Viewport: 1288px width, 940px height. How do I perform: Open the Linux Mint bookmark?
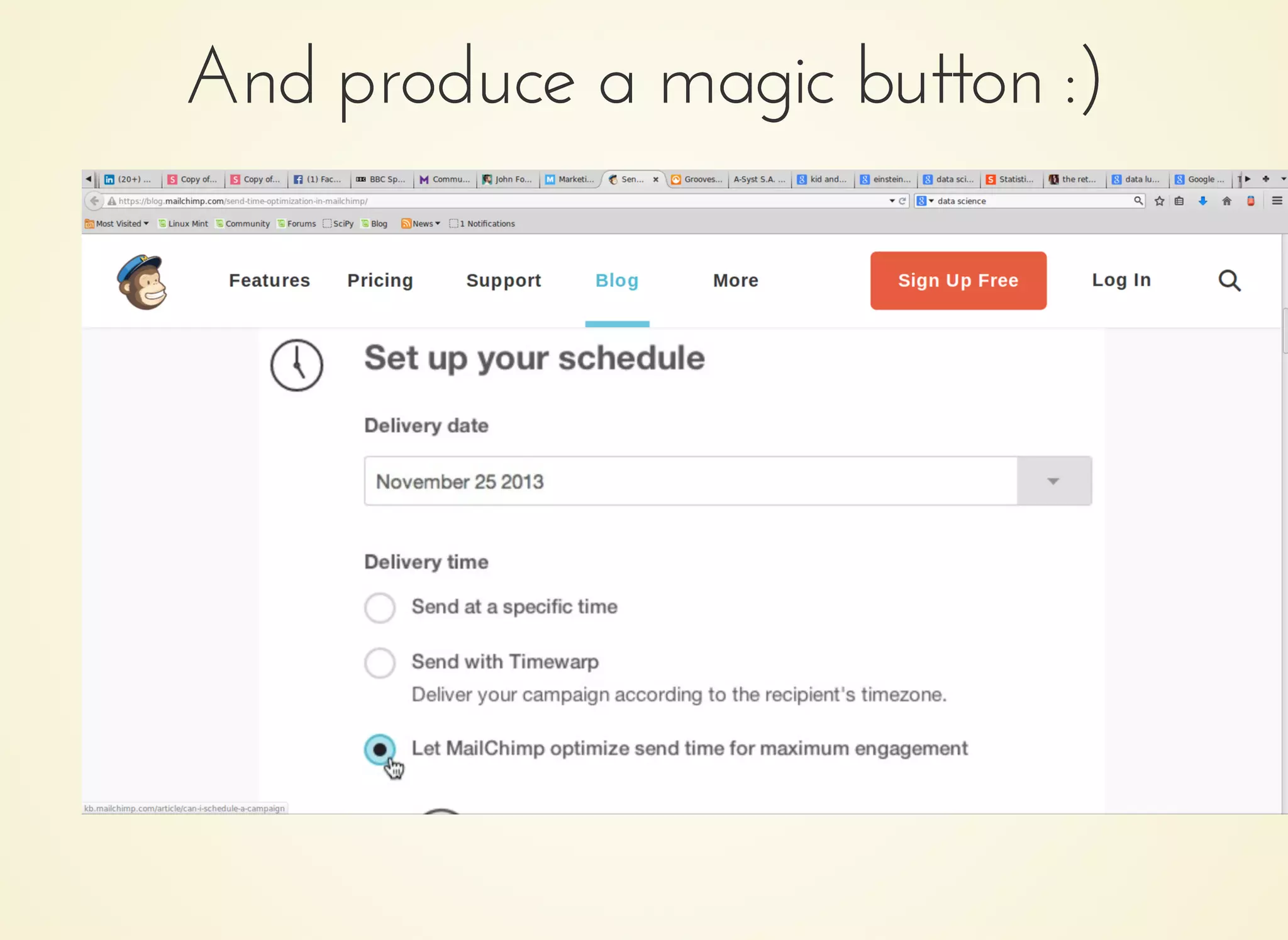click(x=183, y=223)
